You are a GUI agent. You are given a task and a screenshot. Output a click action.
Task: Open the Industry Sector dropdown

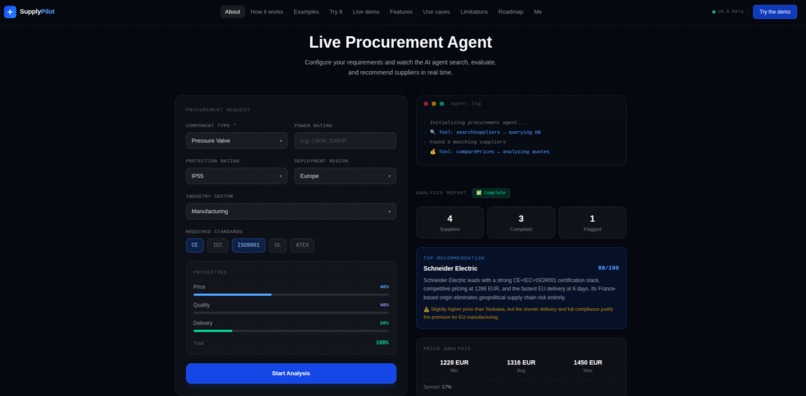[291, 211]
